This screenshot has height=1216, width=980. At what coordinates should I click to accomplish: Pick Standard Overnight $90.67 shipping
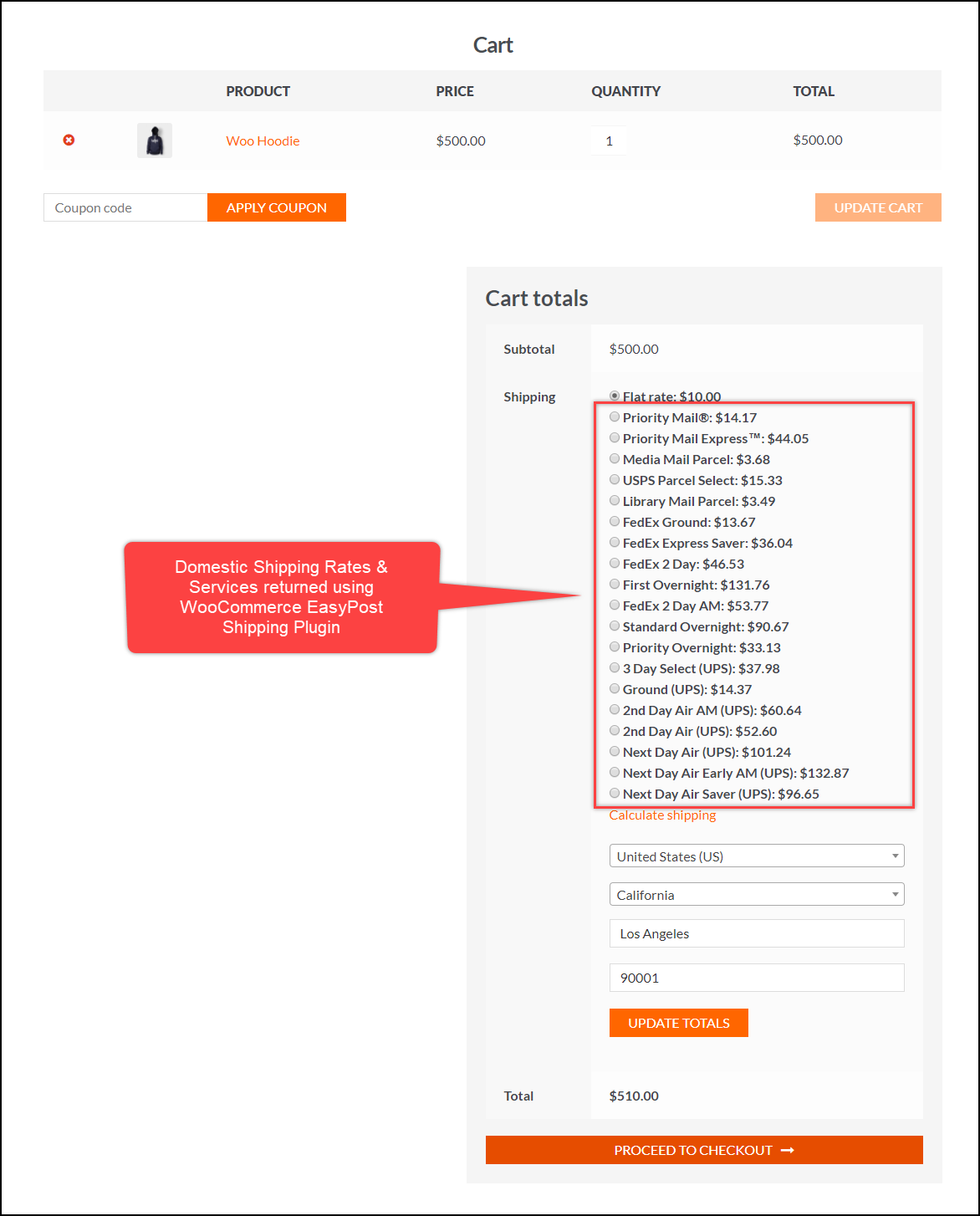(615, 626)
